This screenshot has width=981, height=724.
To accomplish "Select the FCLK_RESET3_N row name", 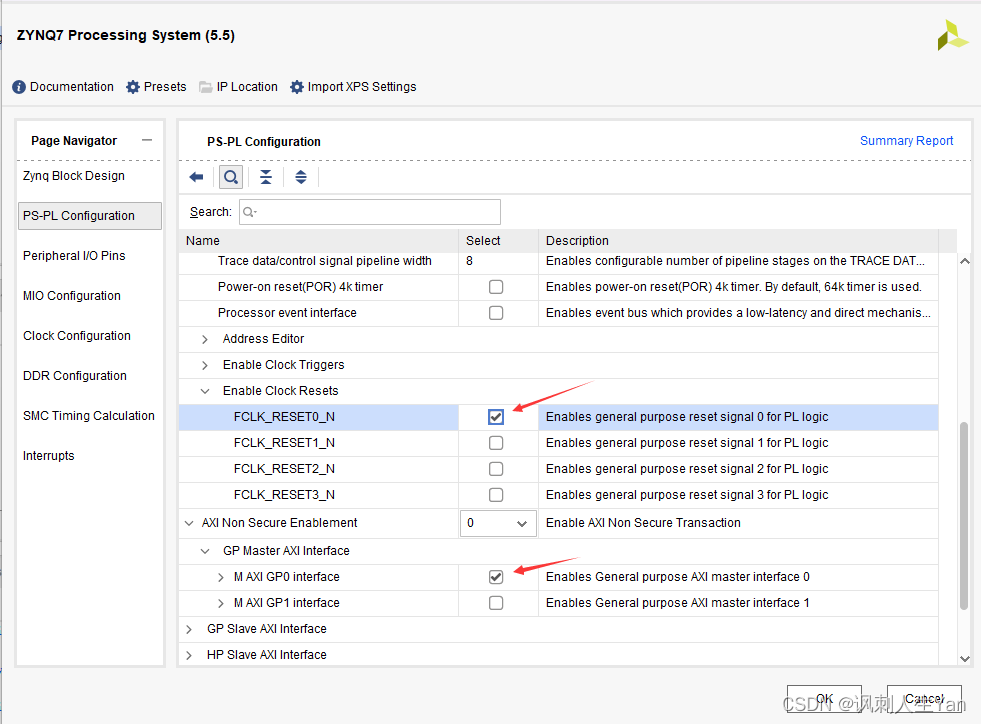I will 284,495.
